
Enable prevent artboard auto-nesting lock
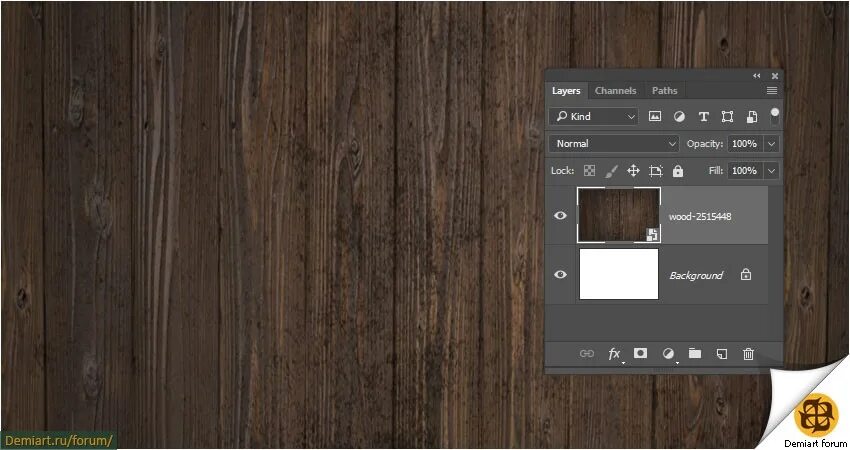click(655, 171)
